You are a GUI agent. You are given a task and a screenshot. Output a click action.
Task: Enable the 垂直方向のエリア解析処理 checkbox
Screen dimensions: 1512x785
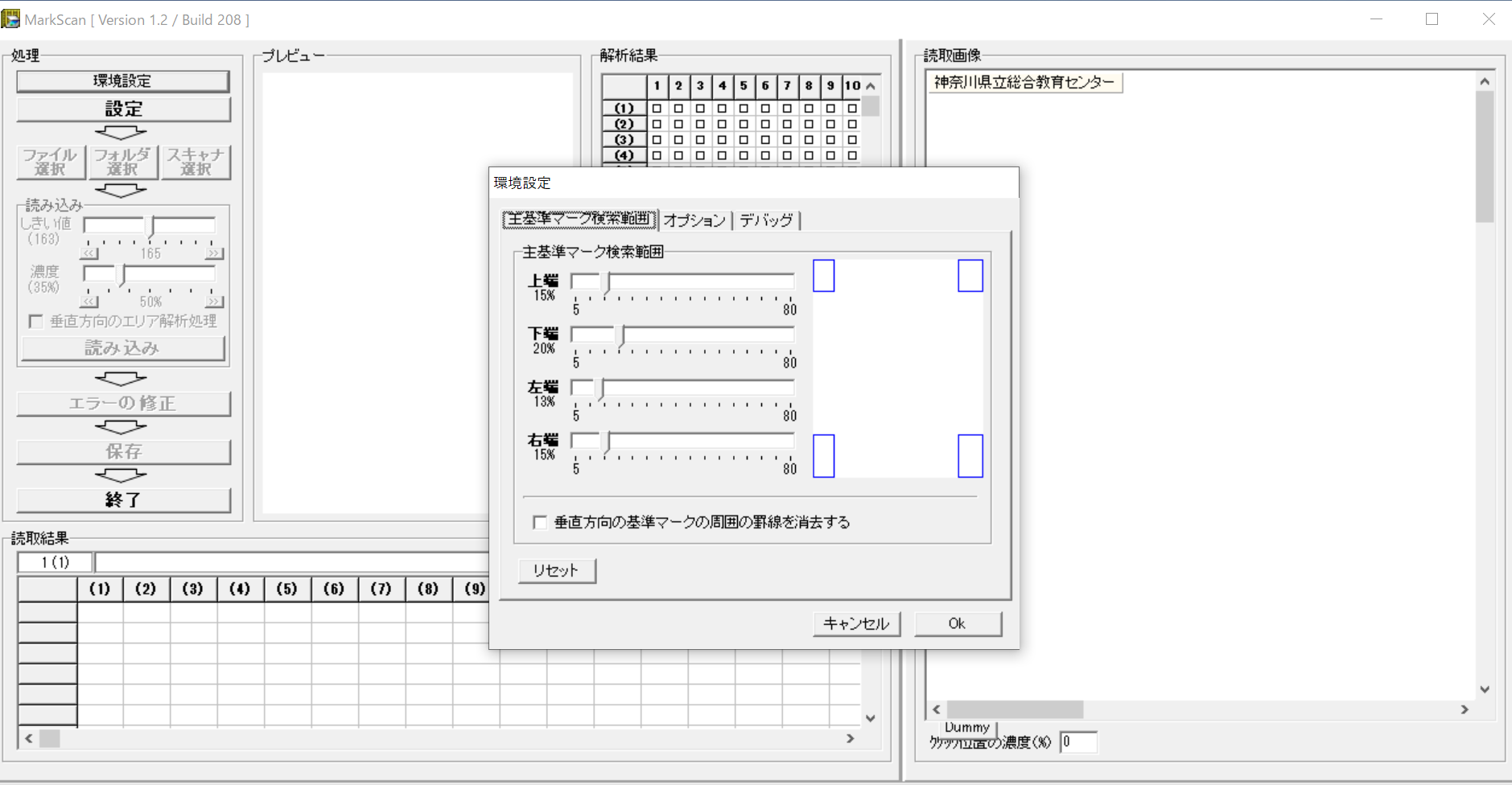click(36, 321)
